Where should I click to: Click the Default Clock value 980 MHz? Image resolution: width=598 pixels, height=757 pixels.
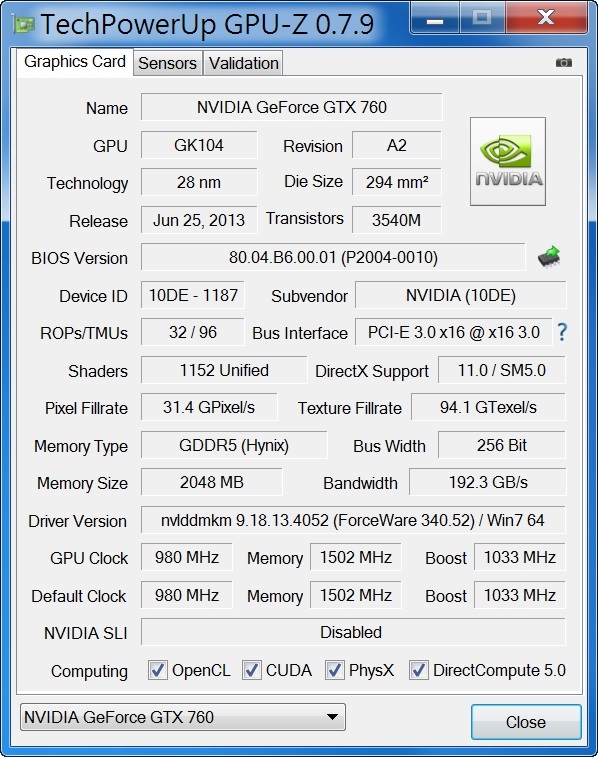pyautogui.click(x=187, y=595)
